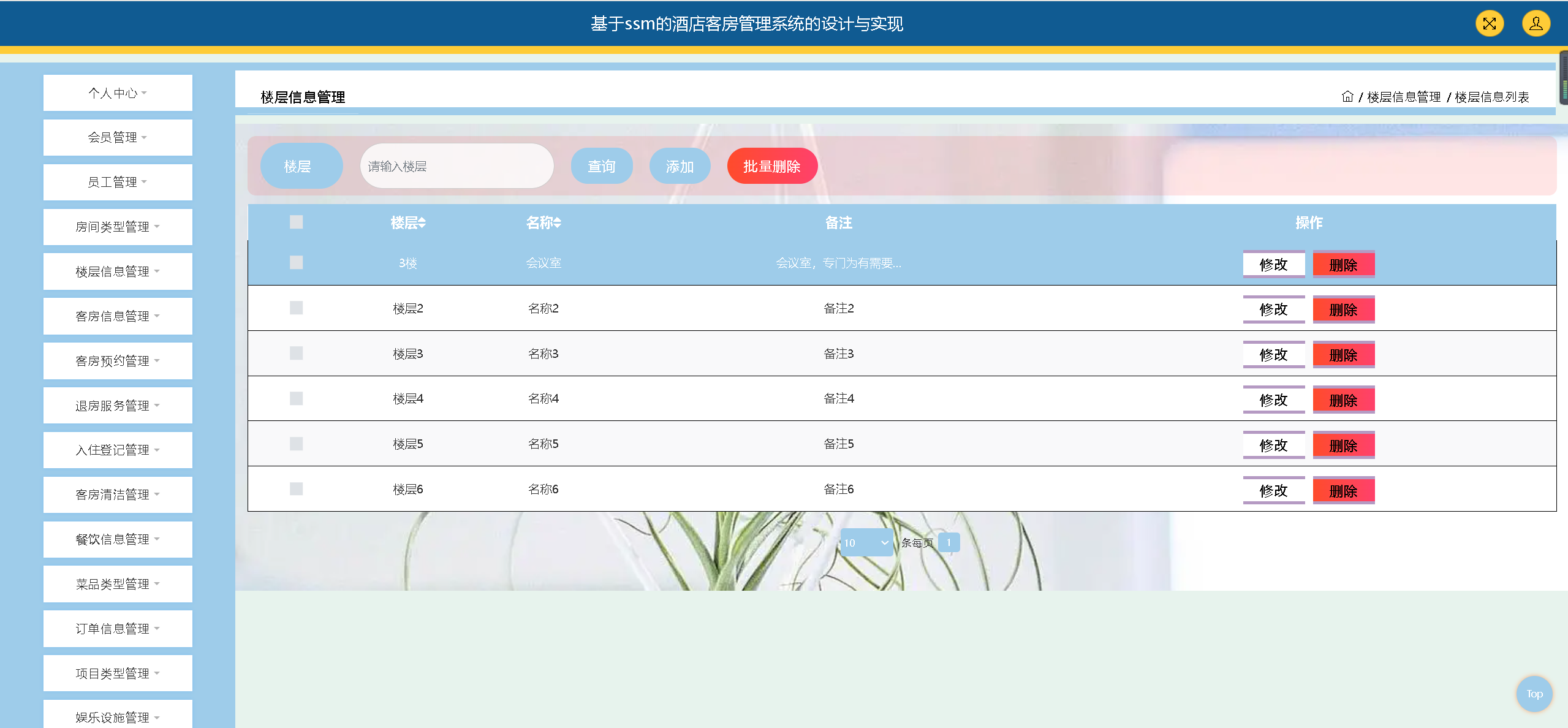Sort table by 楼层 column arrows

(422, 223)
